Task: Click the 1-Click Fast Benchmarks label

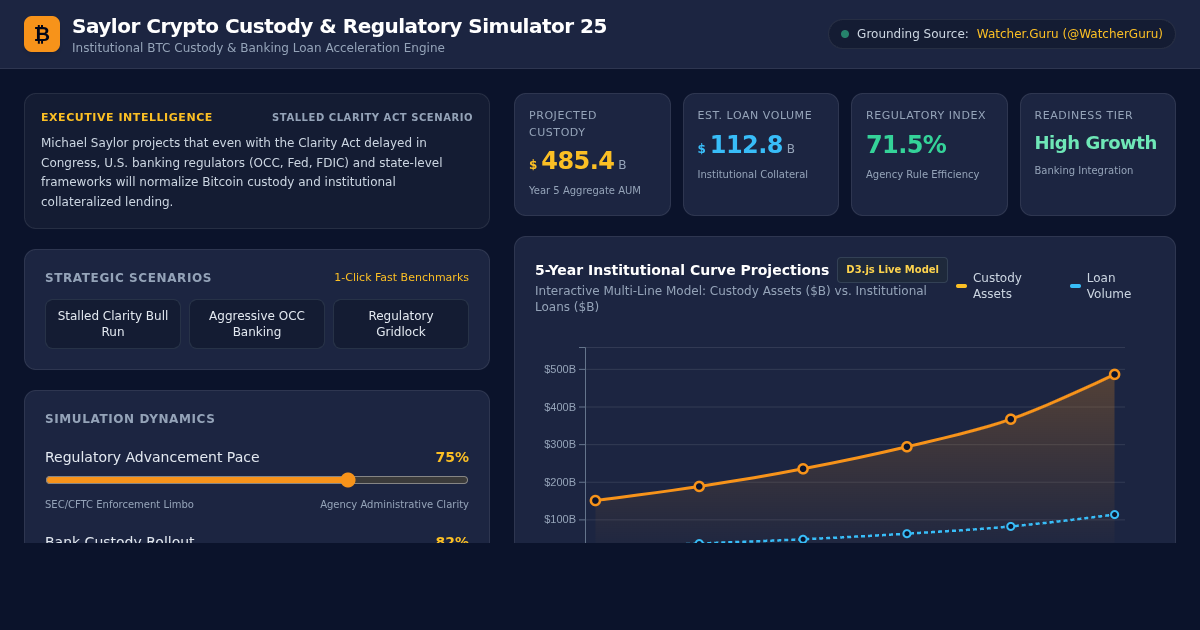Action: pos(401,278)
